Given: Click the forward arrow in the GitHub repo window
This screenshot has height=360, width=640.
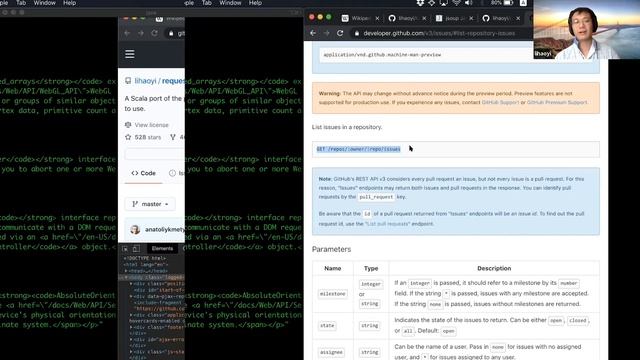Looking at the screenshot, I should pos(141,33).
